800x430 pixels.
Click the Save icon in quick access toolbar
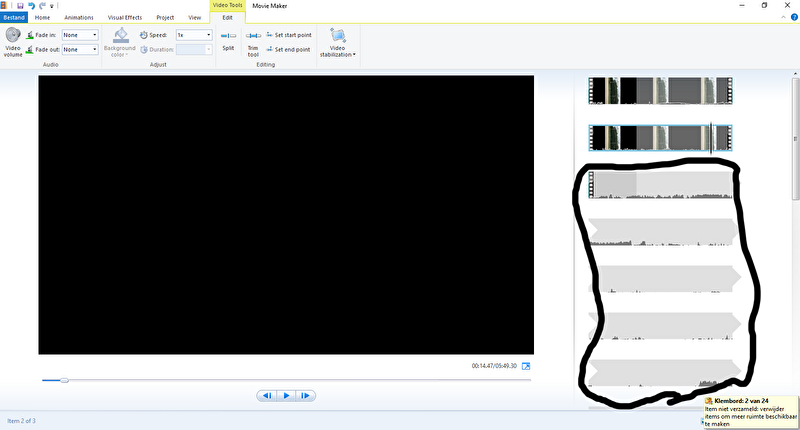coord(19,5)
